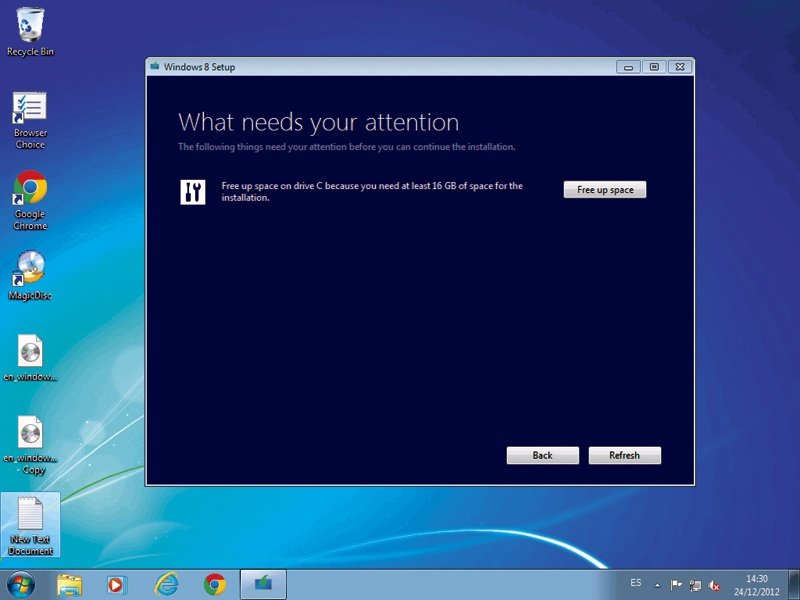Open the Action Center flag icon
The height and width of the screenshot is (600, 800).
pos(676,585)
